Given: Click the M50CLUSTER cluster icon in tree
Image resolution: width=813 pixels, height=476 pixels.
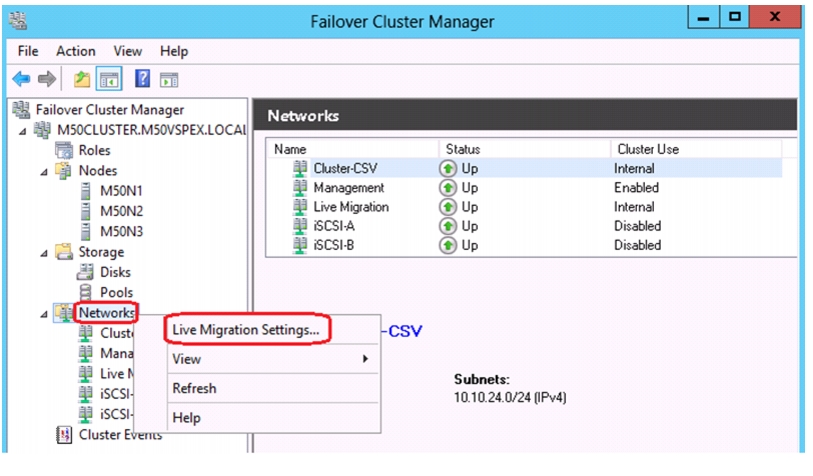Looking at the screenshot, I should pos(43,130).
